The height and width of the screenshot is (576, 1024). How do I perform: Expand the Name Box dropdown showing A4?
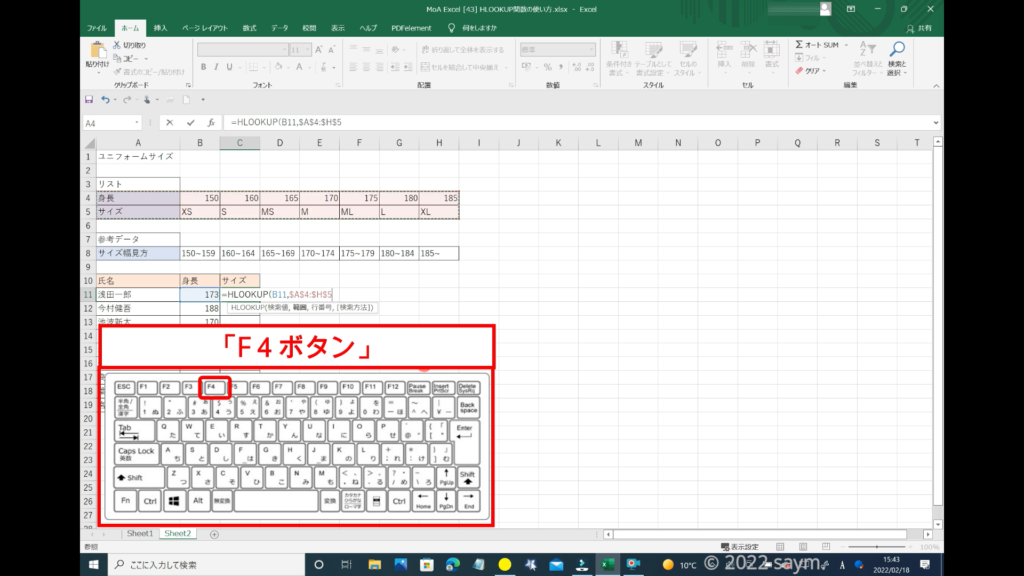click(137, 122)
